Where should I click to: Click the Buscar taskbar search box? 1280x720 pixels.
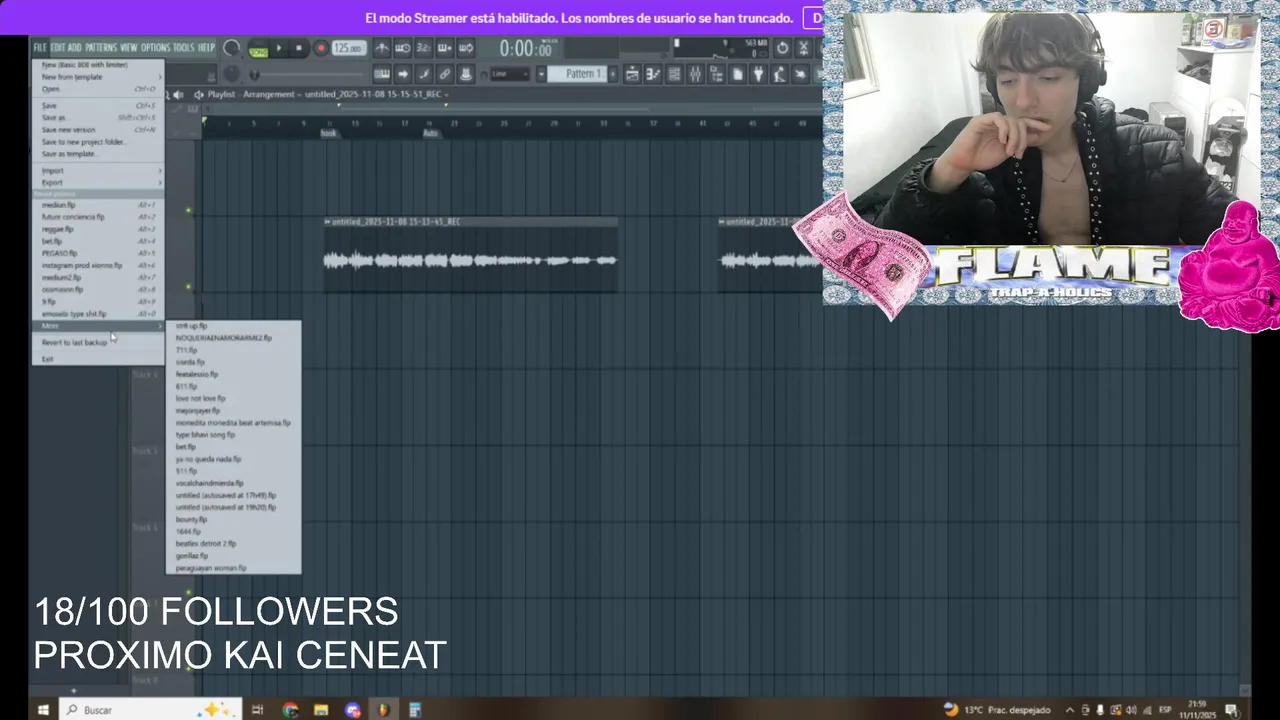150,709
